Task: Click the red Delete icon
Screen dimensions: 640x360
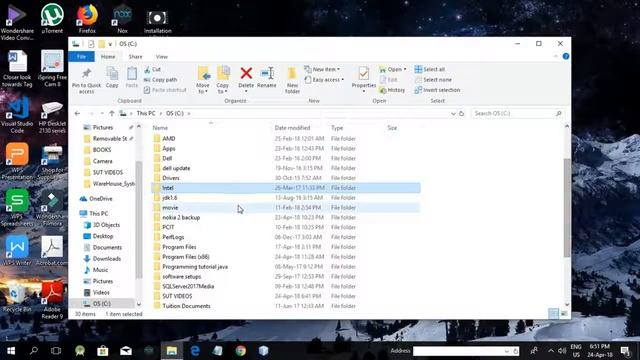Action: coord(246,73)
